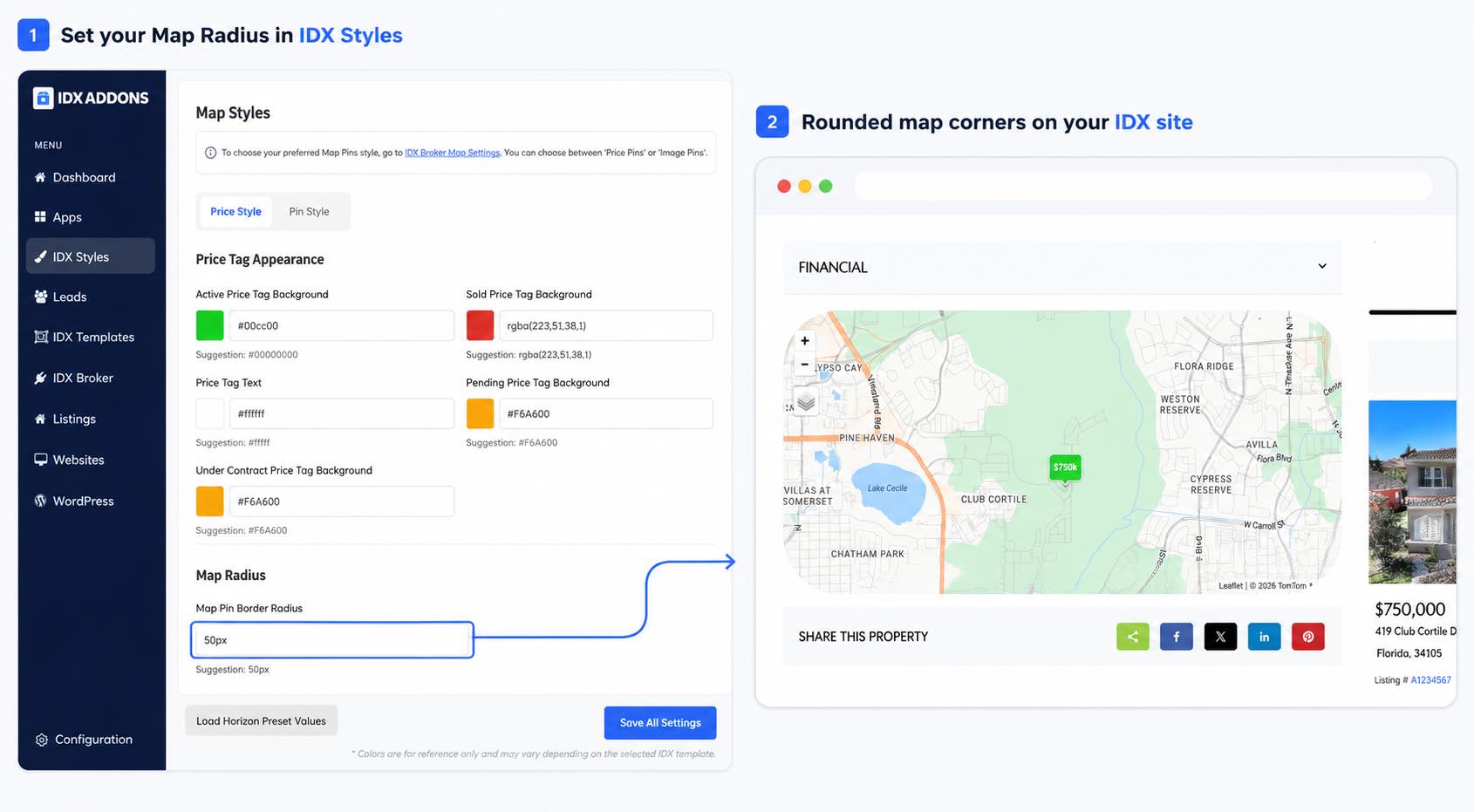This screenshot has height=812, width=1474.
Task: Click the Under Contract Price Tag input
Action: click(341, 502)
